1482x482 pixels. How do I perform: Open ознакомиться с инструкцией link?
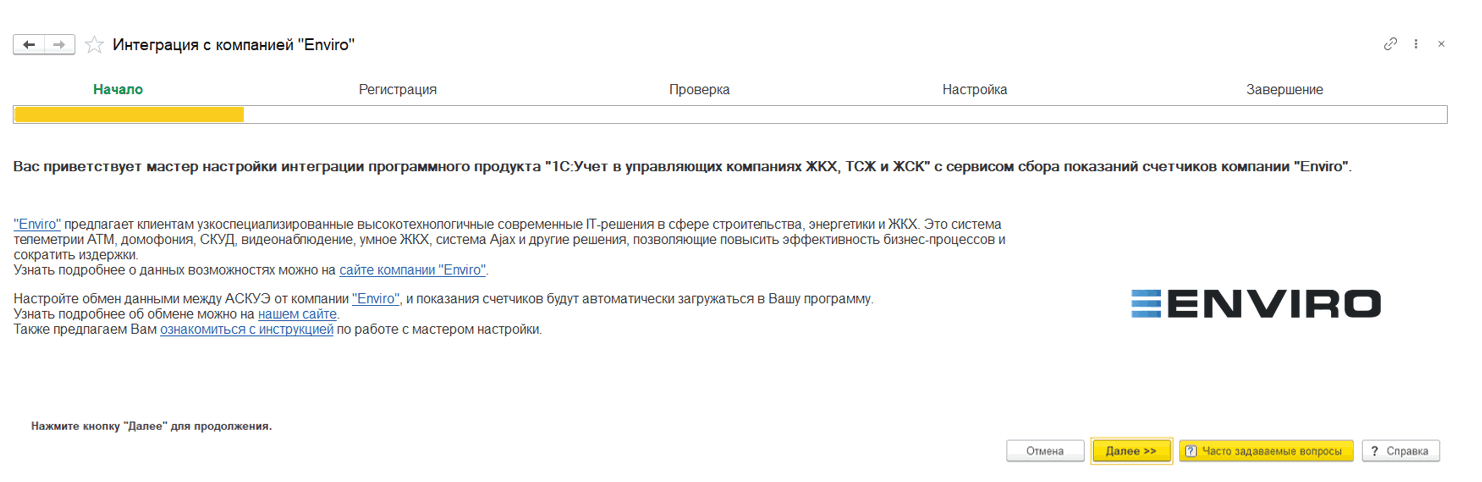pos(246,329)
